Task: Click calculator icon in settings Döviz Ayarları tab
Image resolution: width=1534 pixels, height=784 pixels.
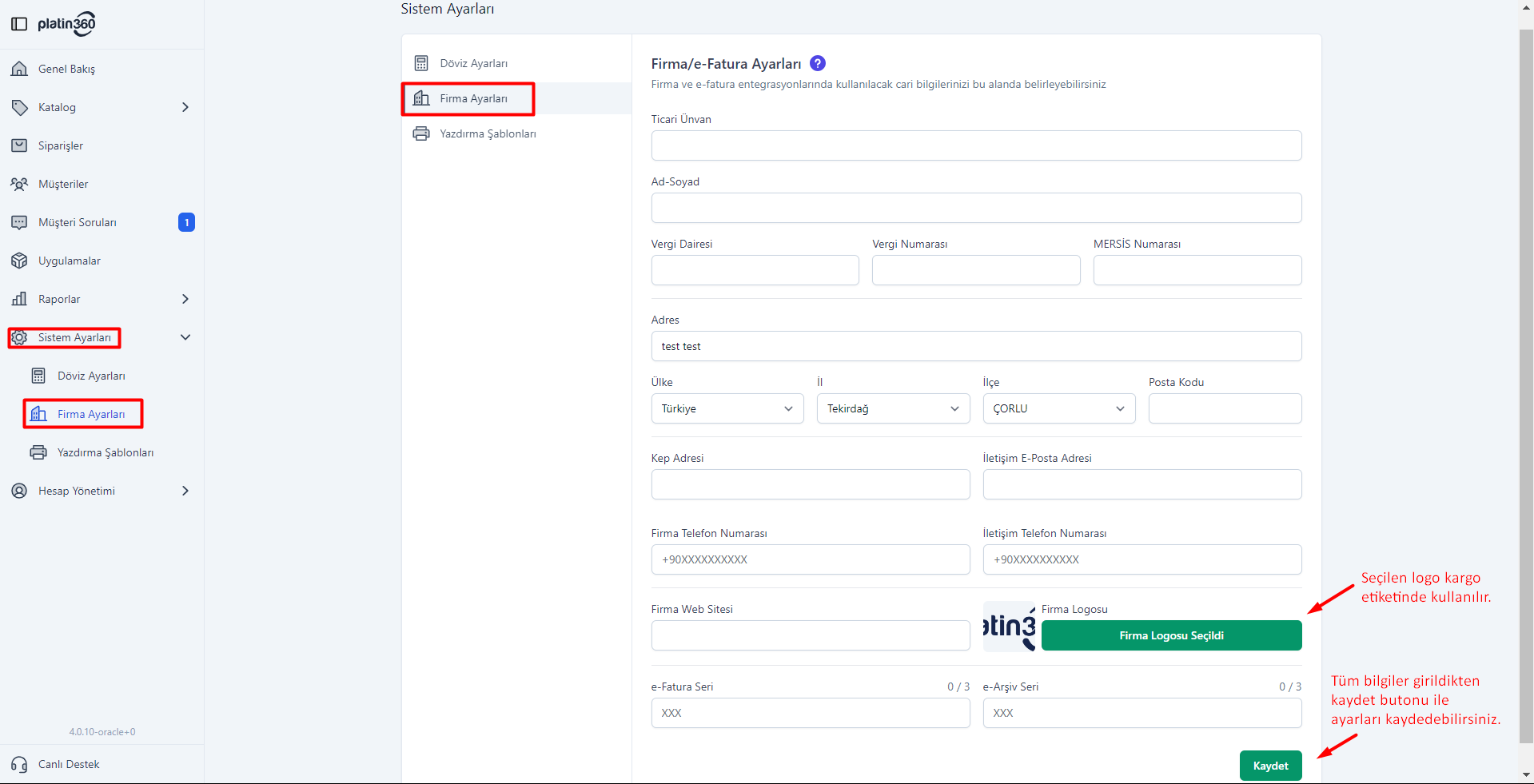Action: pyautogui.click(x=421, y=63)
